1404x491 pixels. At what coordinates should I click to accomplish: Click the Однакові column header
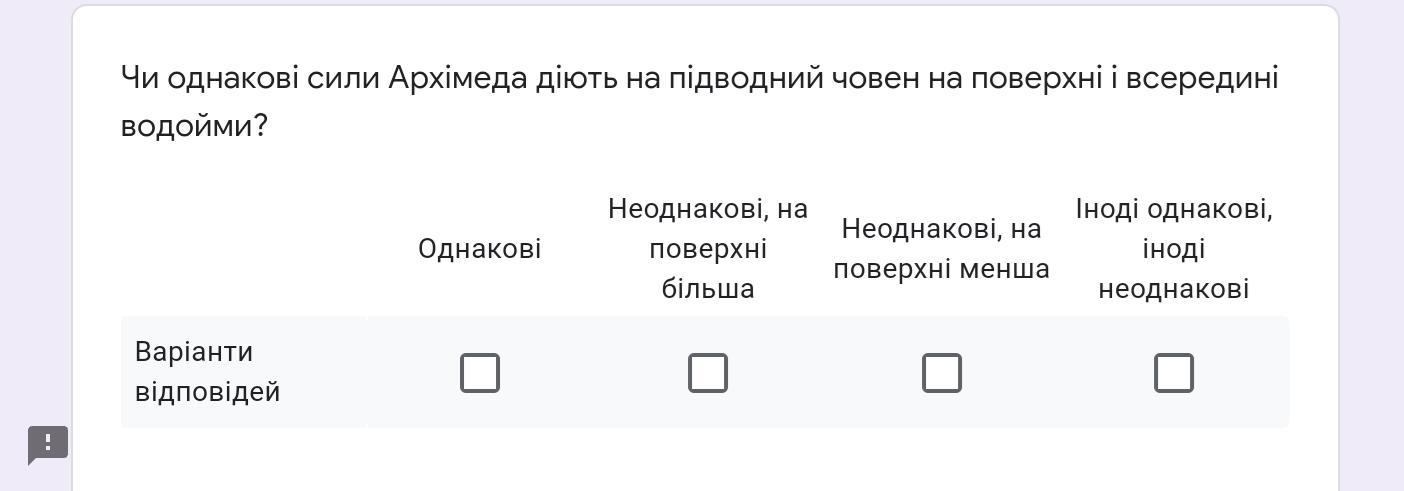[x=480, y=249]
